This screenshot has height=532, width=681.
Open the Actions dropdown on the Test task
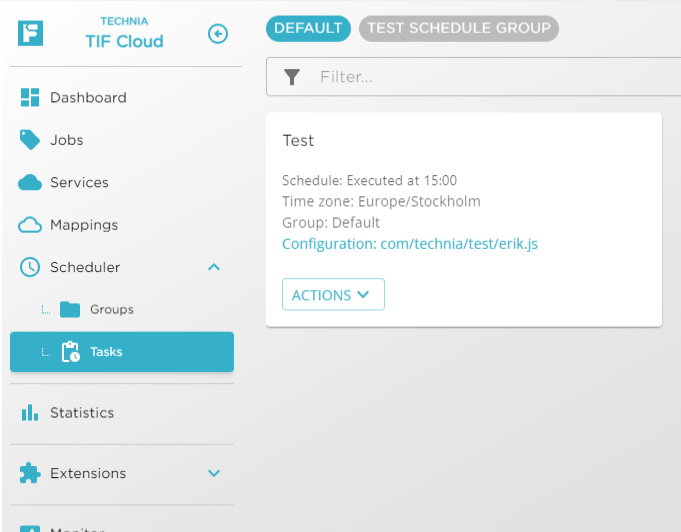click(x=333, y=295)
